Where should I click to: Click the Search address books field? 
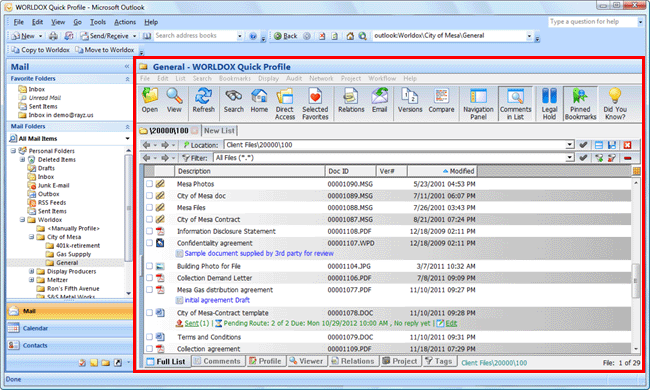pyautogui.click(x=194, y=36)
